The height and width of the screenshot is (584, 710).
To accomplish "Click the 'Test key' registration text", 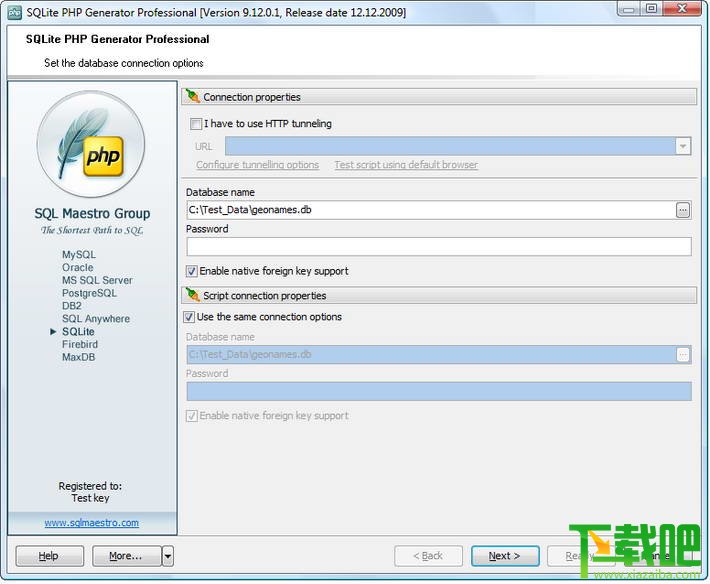I will coord(90,498).
